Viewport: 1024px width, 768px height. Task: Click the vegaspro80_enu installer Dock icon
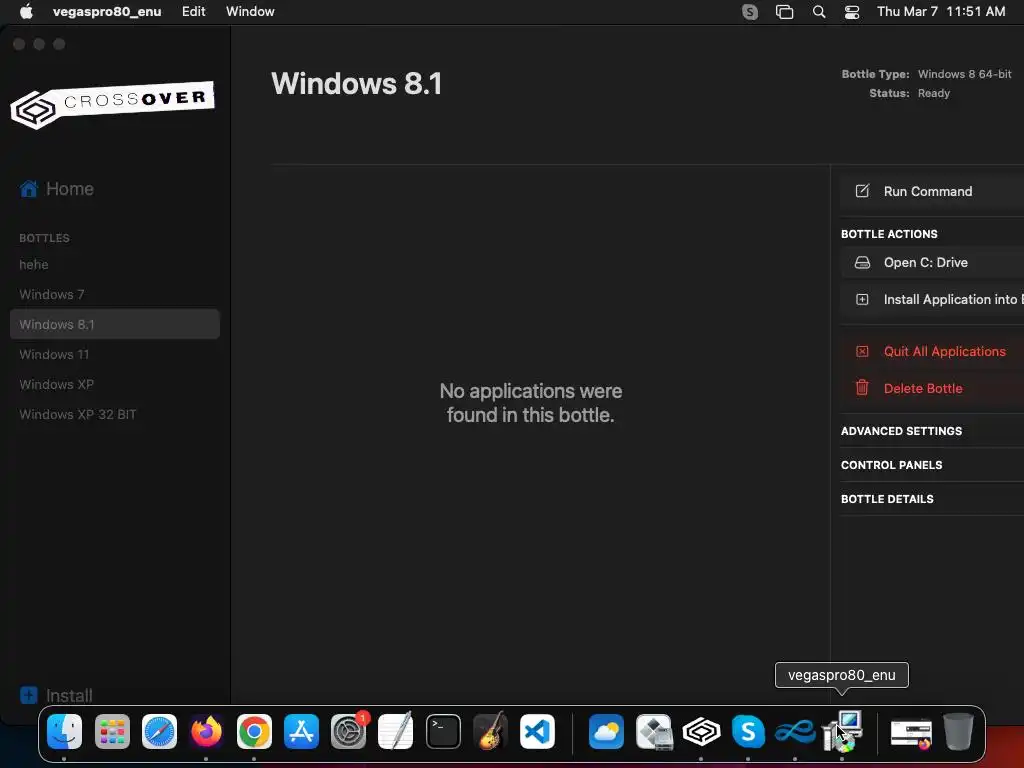(842, 731)
